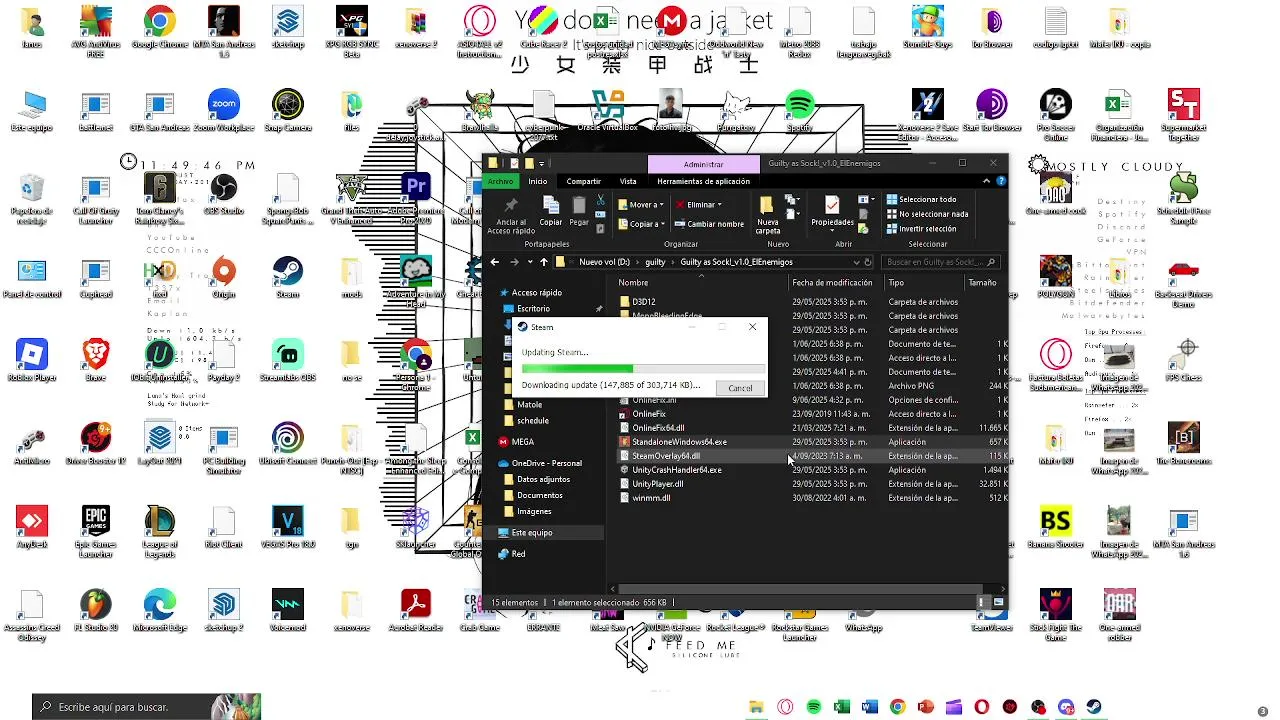
Task: Click the Steam update progress bar
Action: (643, 369)
